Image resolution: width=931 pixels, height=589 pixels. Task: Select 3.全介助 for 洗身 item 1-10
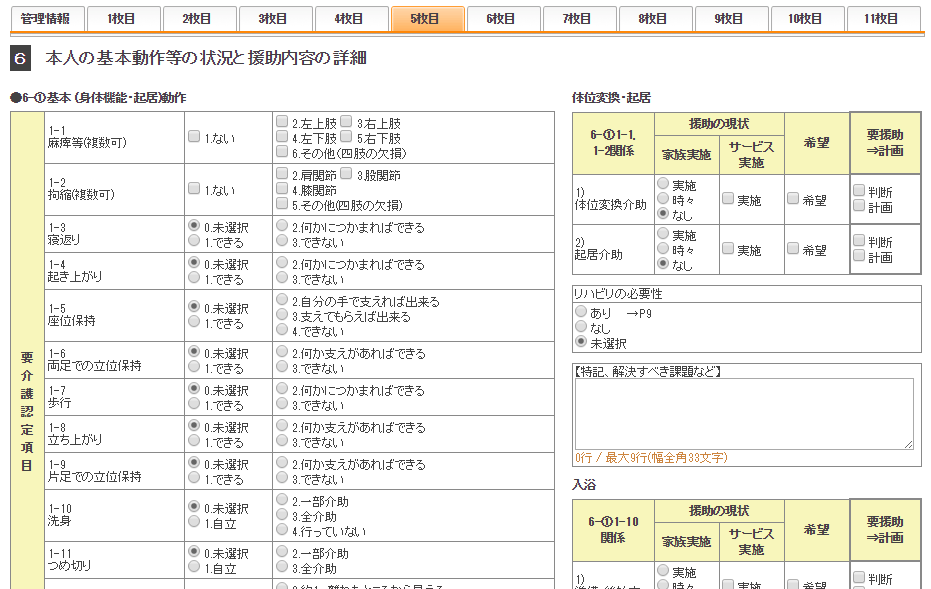283,517
